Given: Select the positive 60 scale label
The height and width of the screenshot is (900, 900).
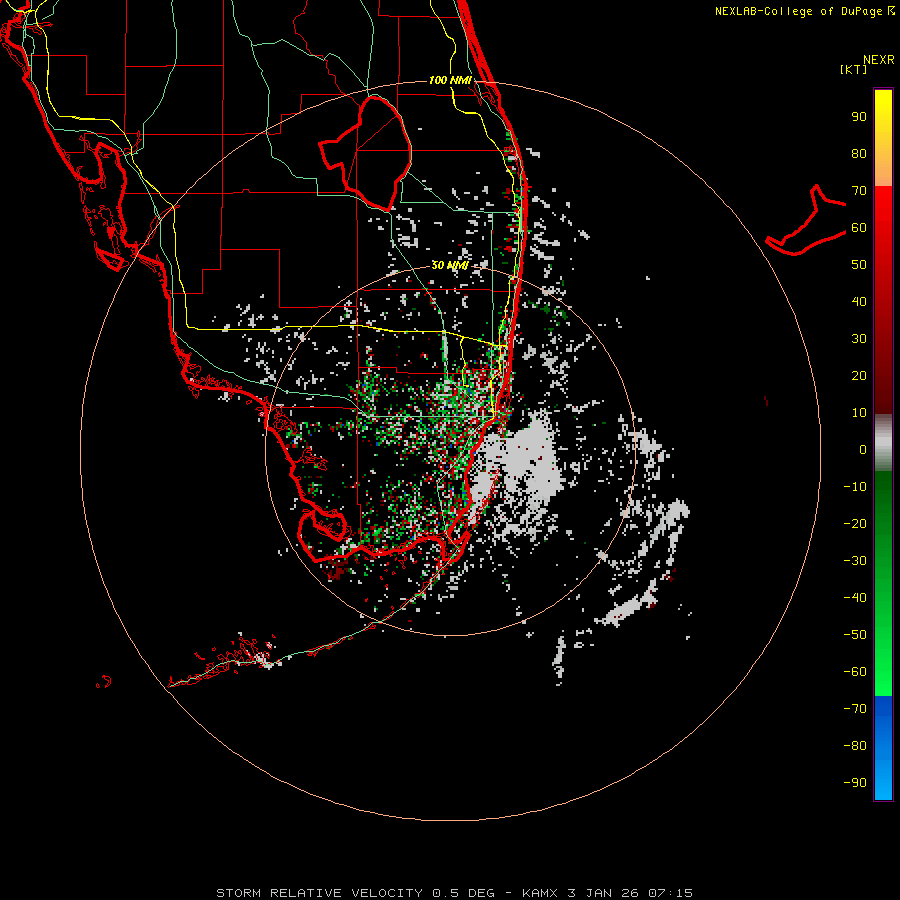Looking at the screenshot, I should click(x=859, y=228).
